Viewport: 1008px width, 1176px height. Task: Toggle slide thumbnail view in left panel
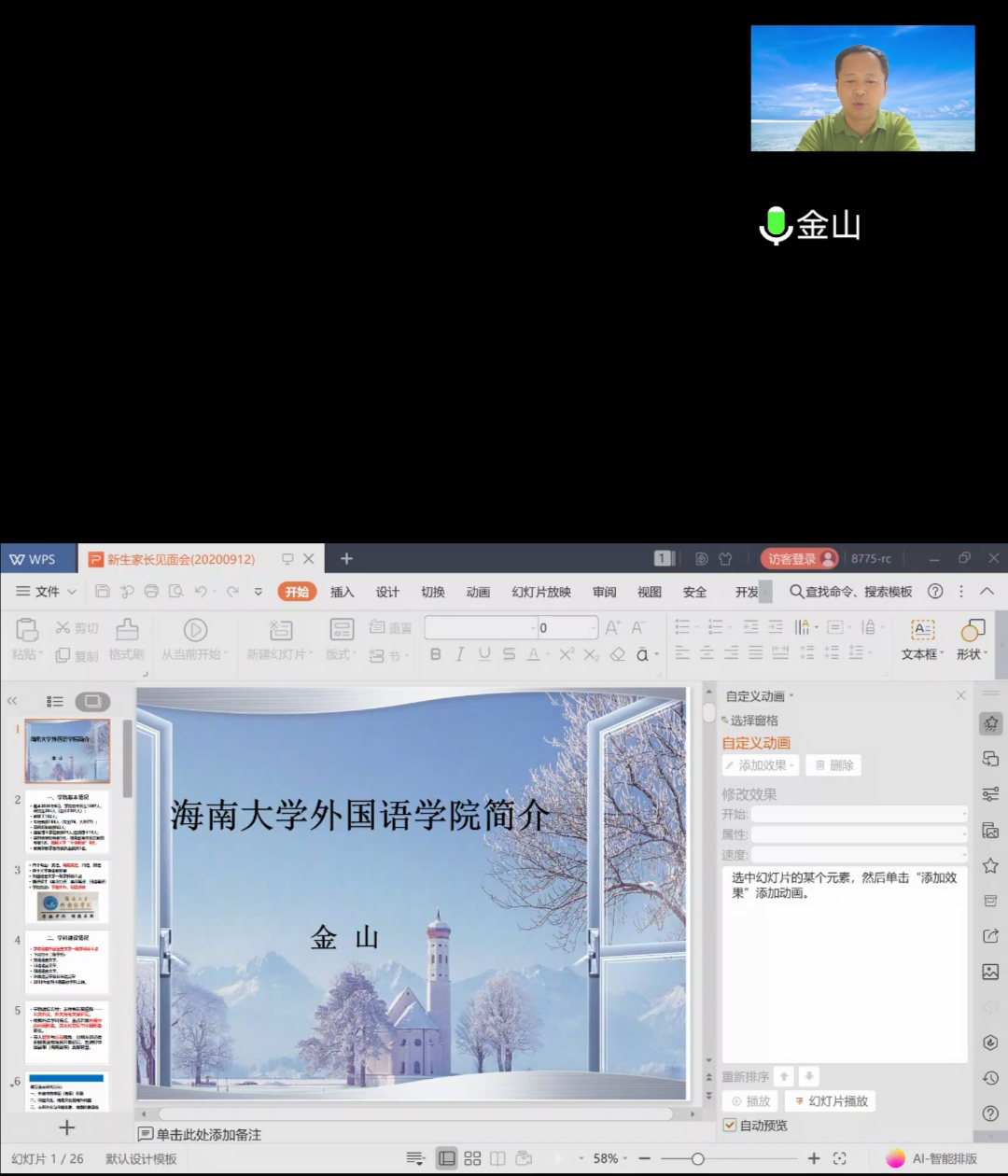92,701
